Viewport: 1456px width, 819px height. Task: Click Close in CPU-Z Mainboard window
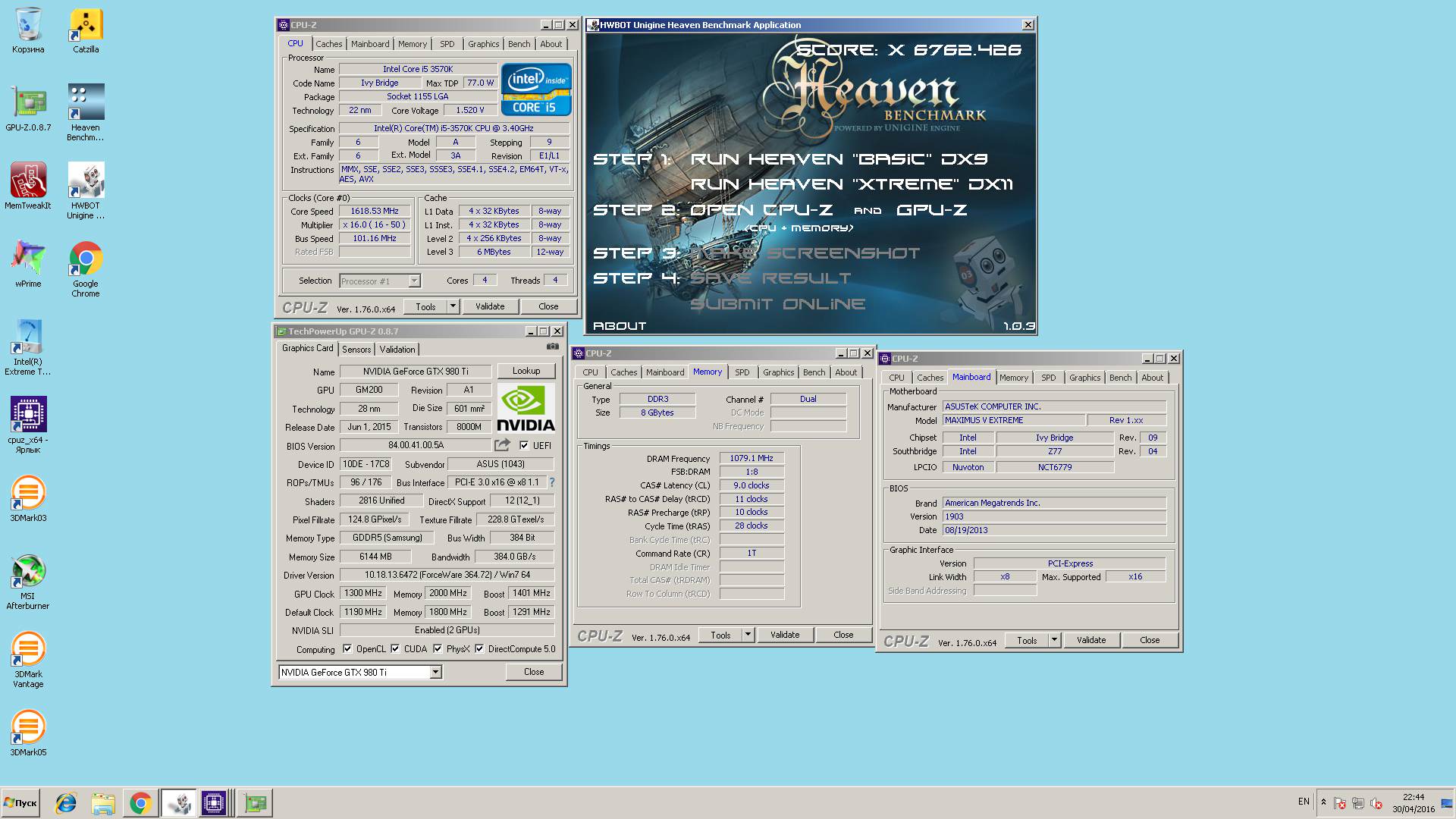pos(1150,640)
